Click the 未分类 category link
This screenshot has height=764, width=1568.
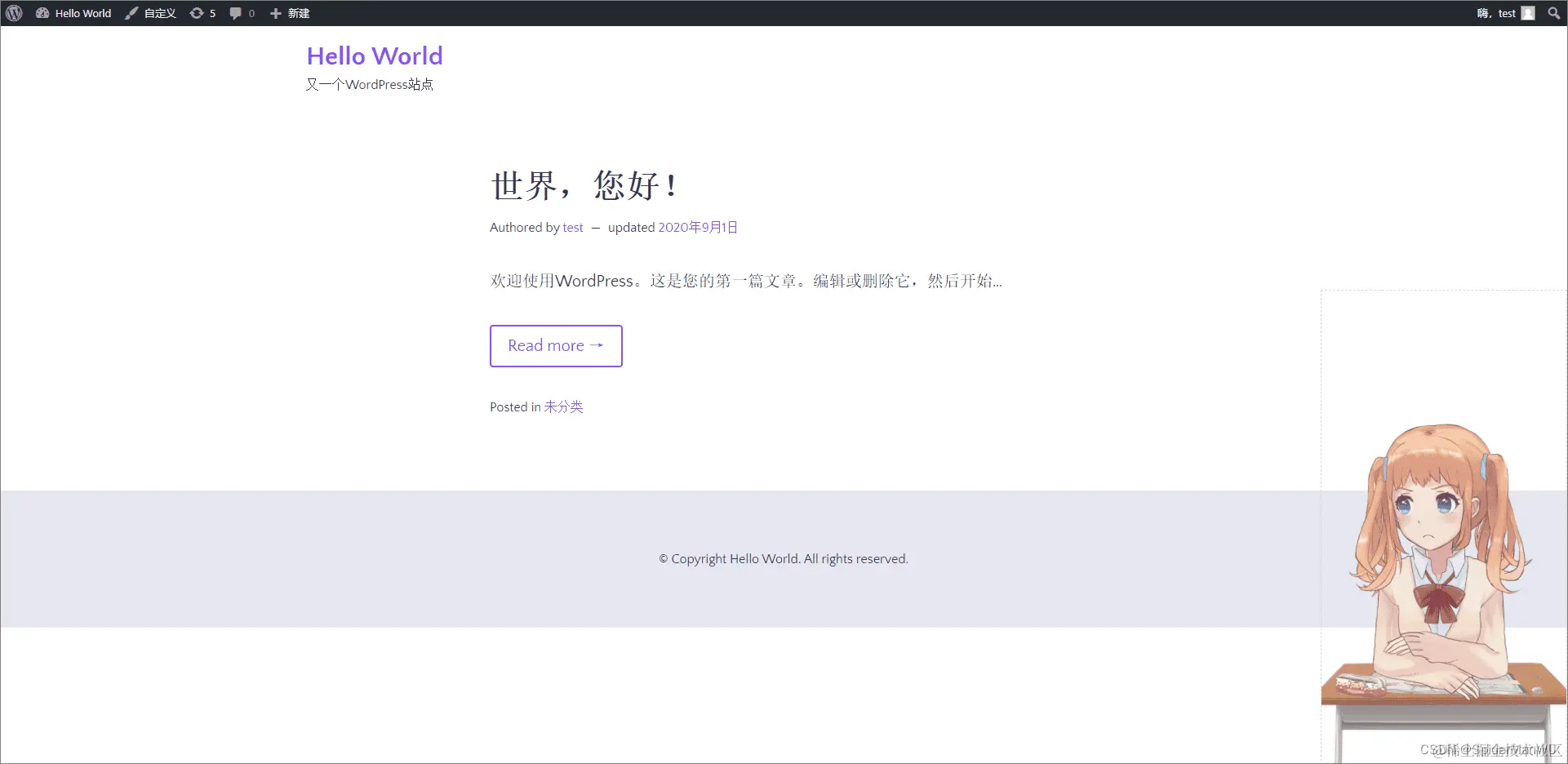(x=563, y=406)
